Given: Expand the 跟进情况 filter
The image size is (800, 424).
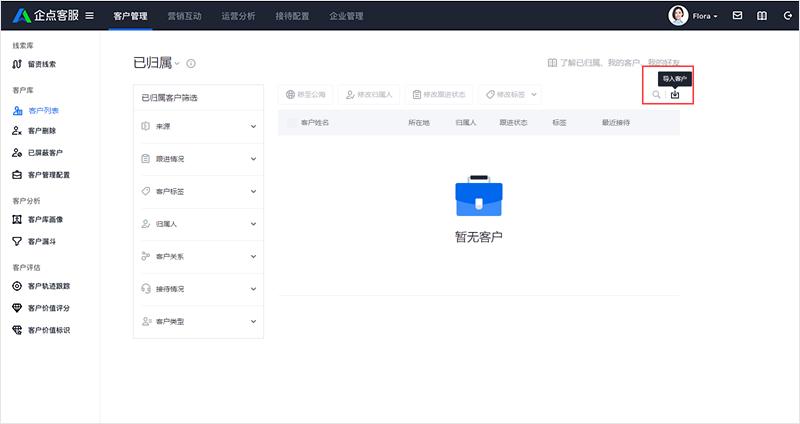Looking at the screenshot, I should point(198,159).
